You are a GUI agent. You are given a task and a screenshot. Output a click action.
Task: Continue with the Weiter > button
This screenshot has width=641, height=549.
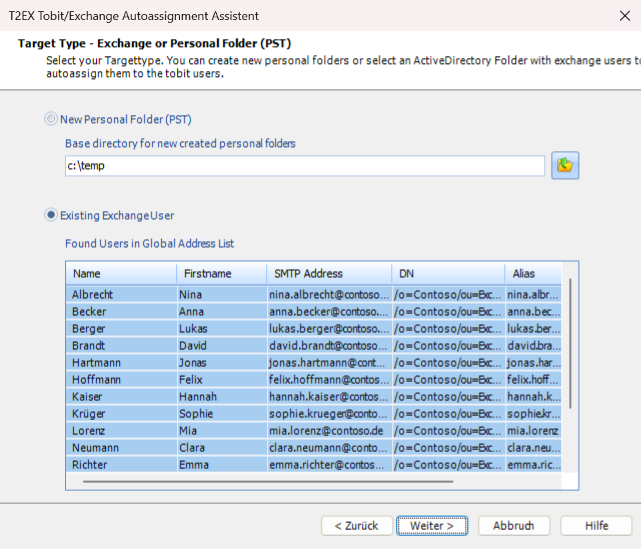432,526
